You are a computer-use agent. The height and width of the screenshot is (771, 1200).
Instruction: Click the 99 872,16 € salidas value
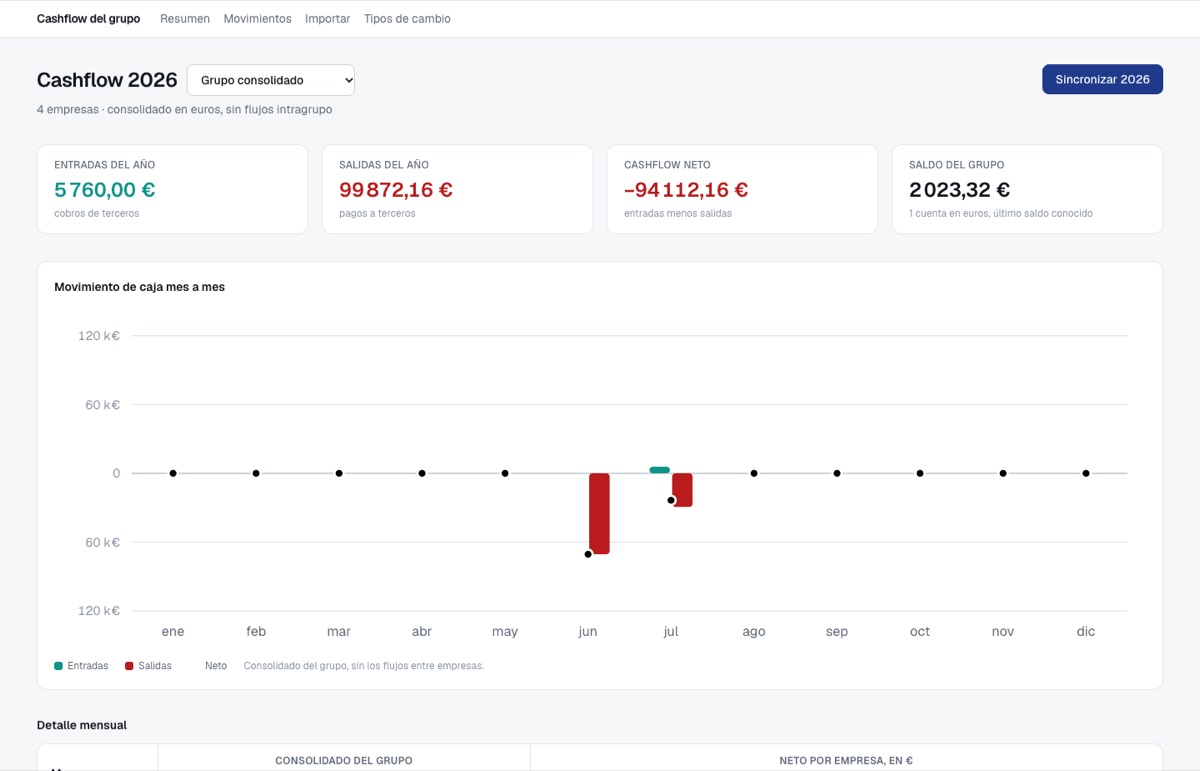pyautogui.click(x=396, y=190)
